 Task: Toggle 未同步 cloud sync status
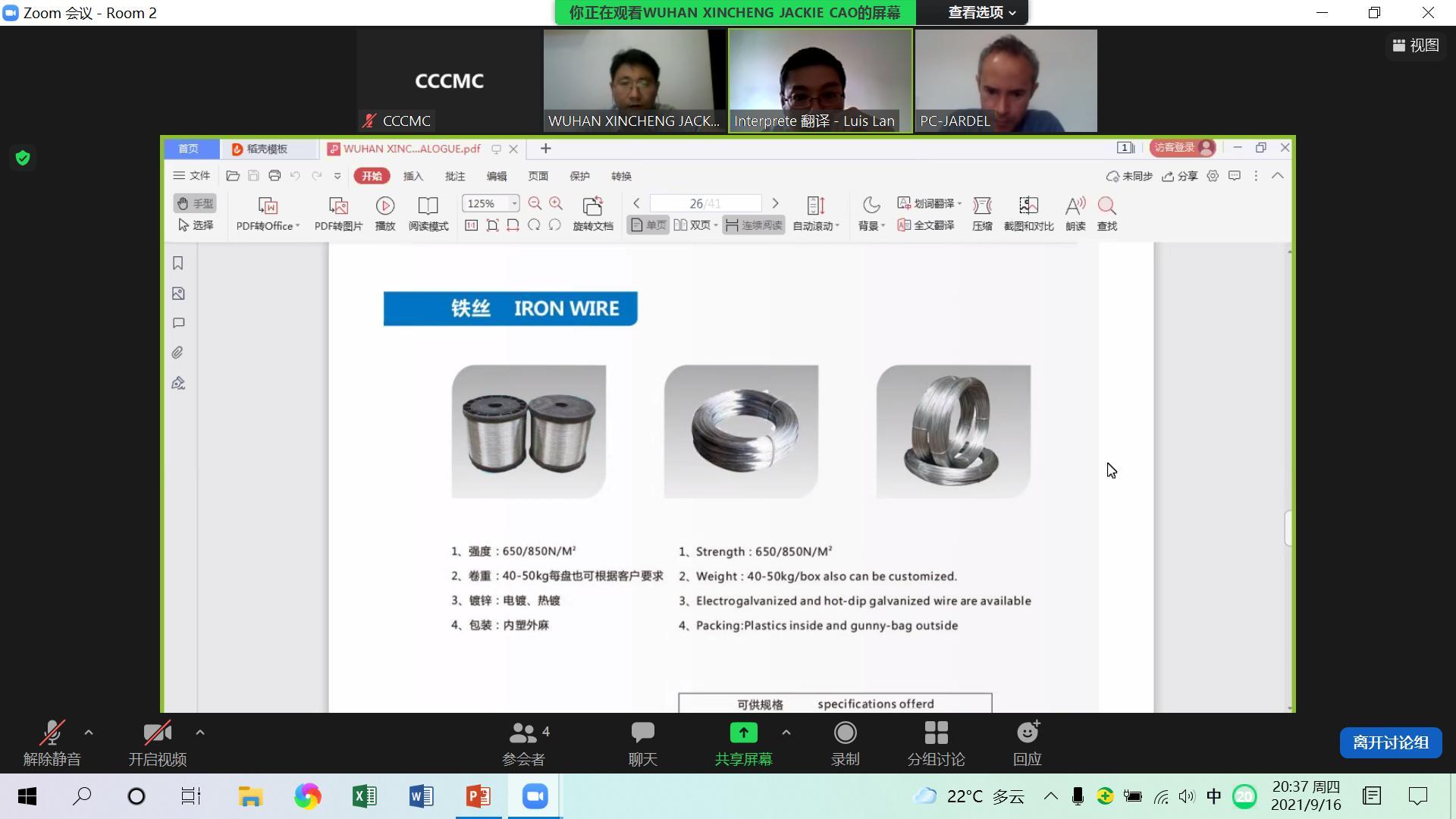[x=1129, y=176]
